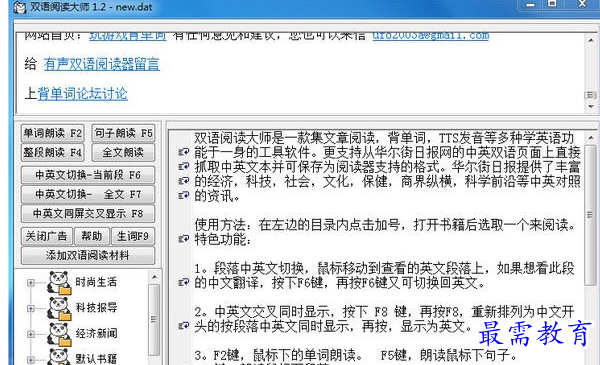Image resolution: width=600 pixels, height=365 pixels.
Task: Click the 句子朗读 F5 button
Action: point(123,133)
